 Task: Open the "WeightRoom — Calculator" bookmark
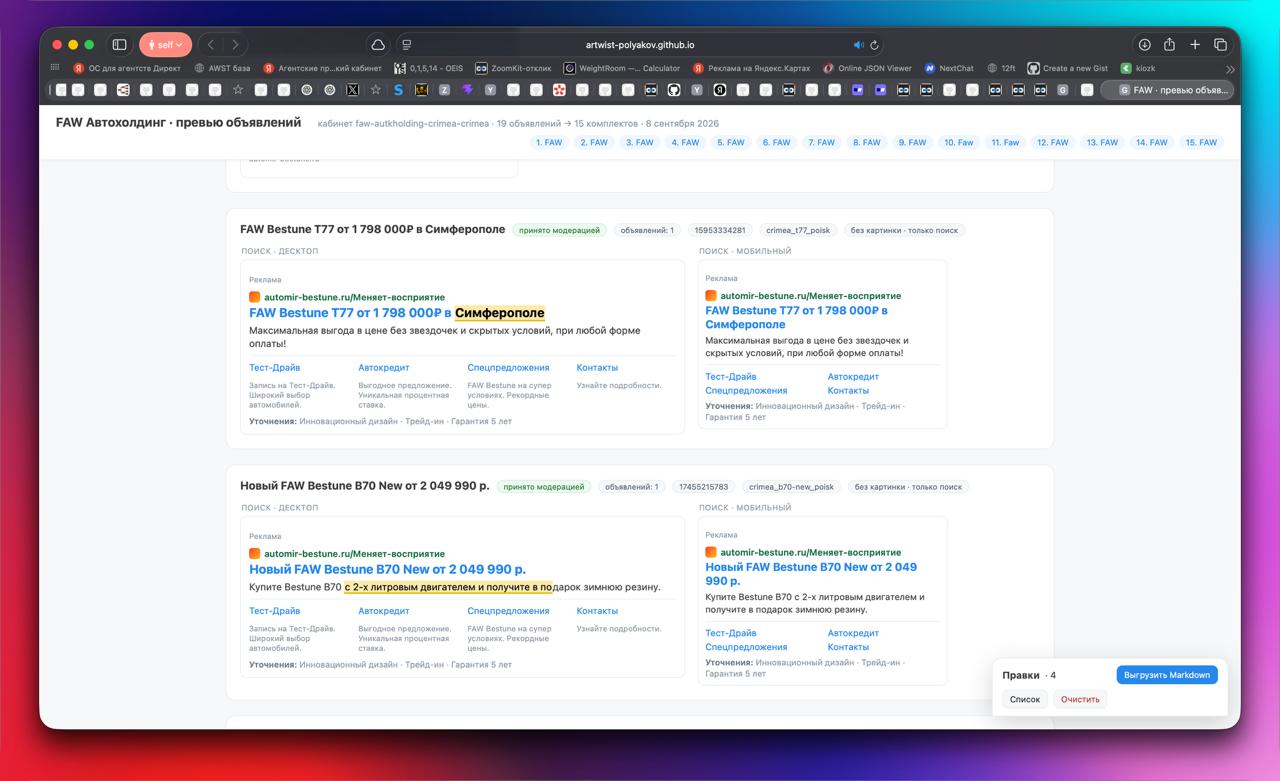click(x=622, y=68)
